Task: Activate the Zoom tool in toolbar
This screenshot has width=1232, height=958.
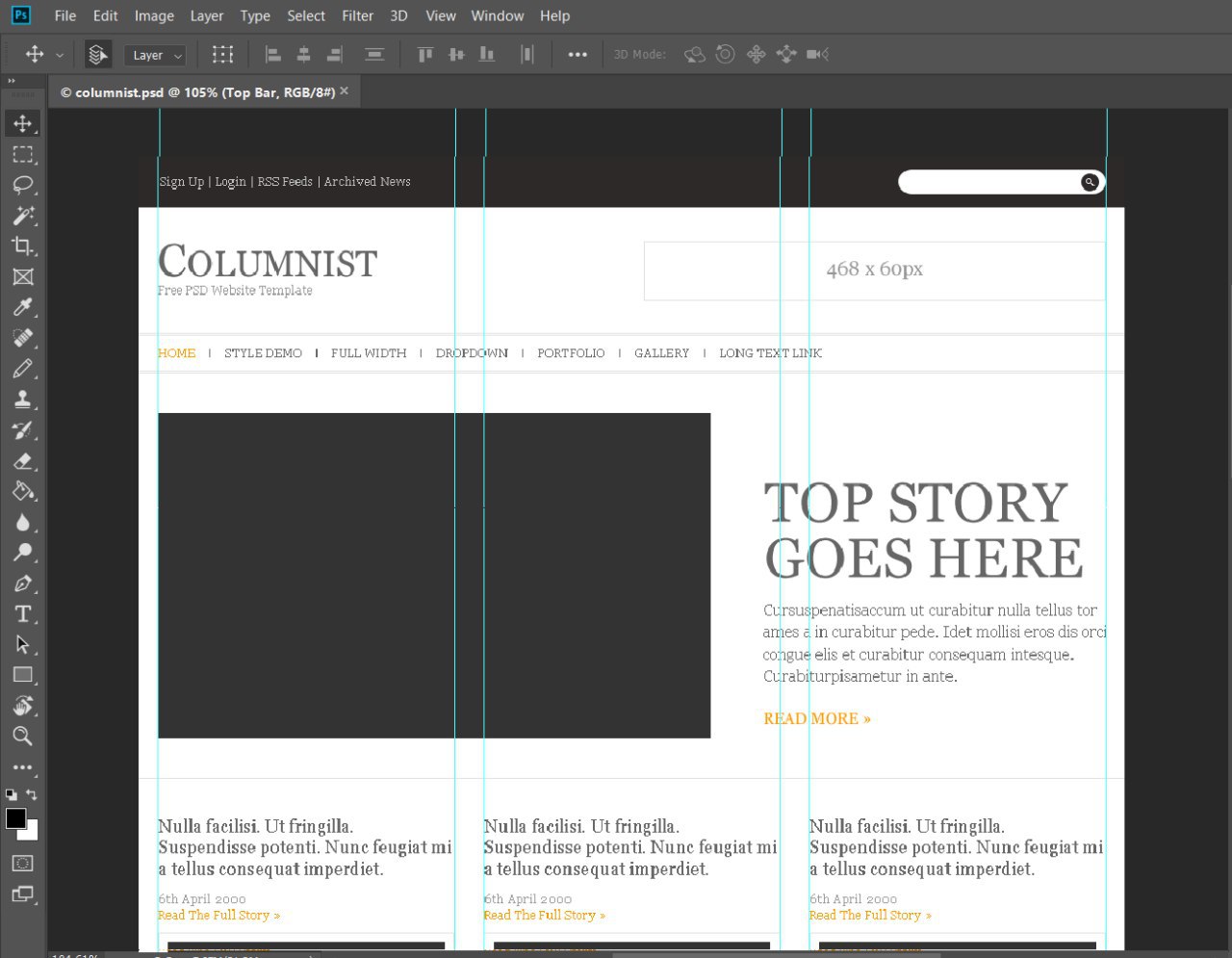Action: (x=23, y=737)
